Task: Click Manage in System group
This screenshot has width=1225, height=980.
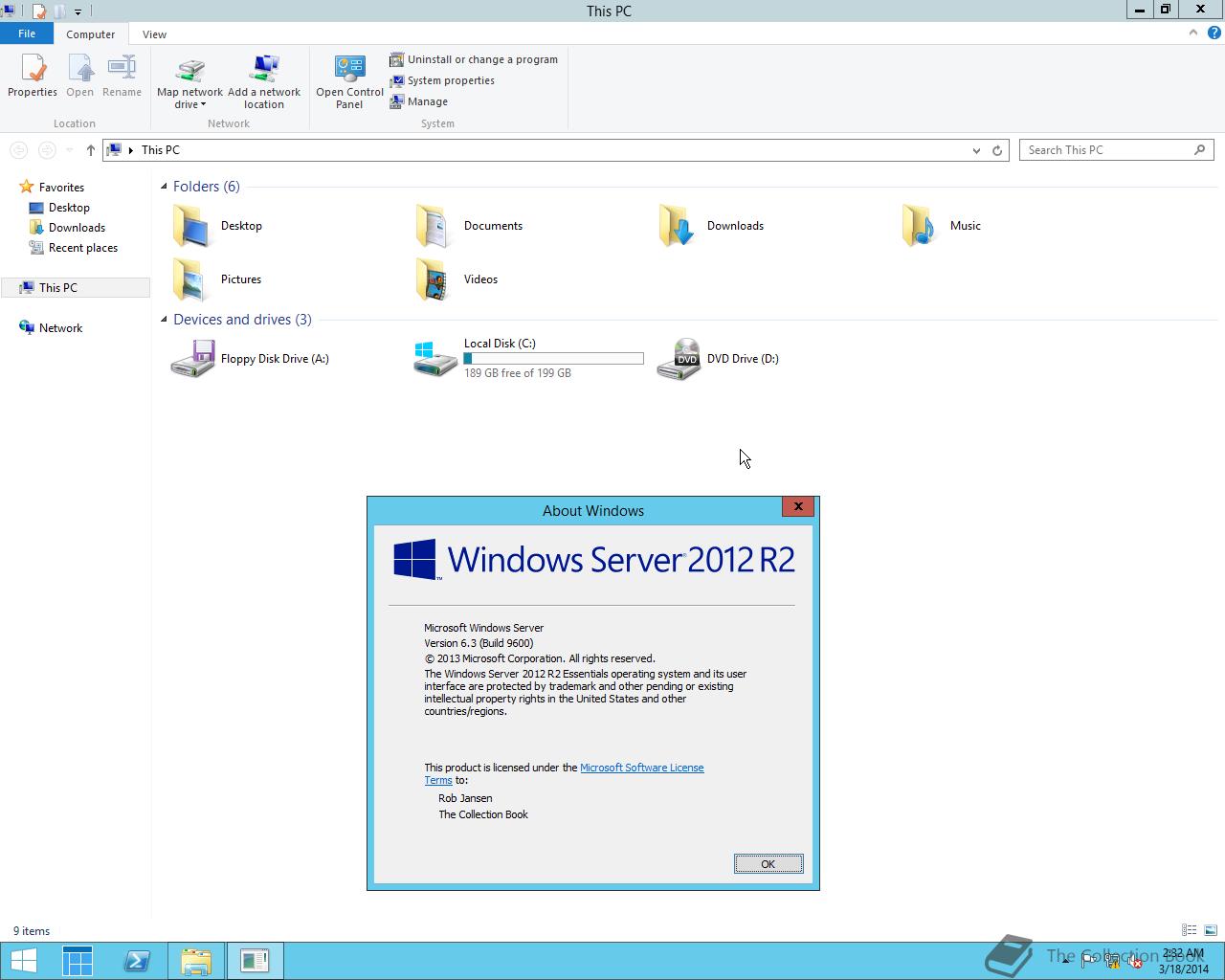Action: [419, 101]
